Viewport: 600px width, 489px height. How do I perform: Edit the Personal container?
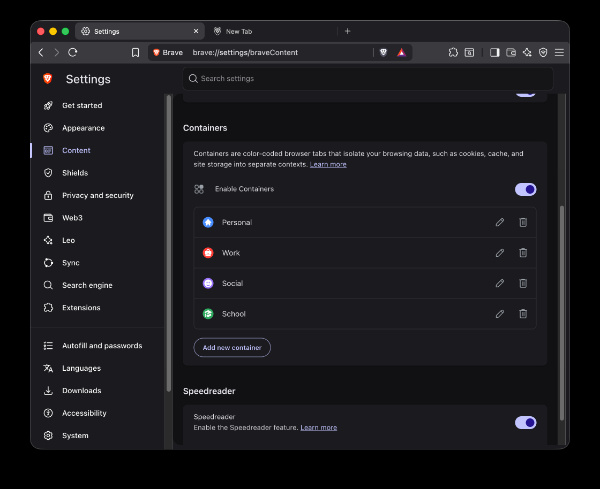tap(500, 222)
